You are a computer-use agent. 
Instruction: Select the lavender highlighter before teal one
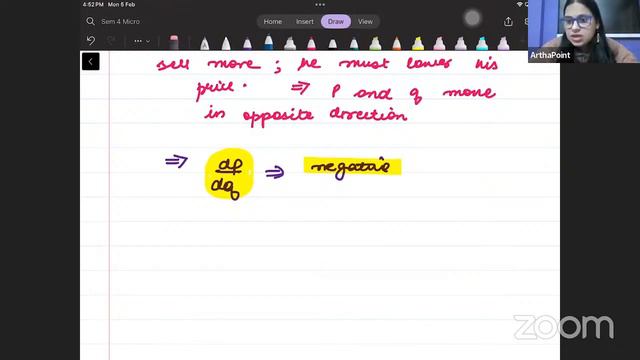[460, 43]
